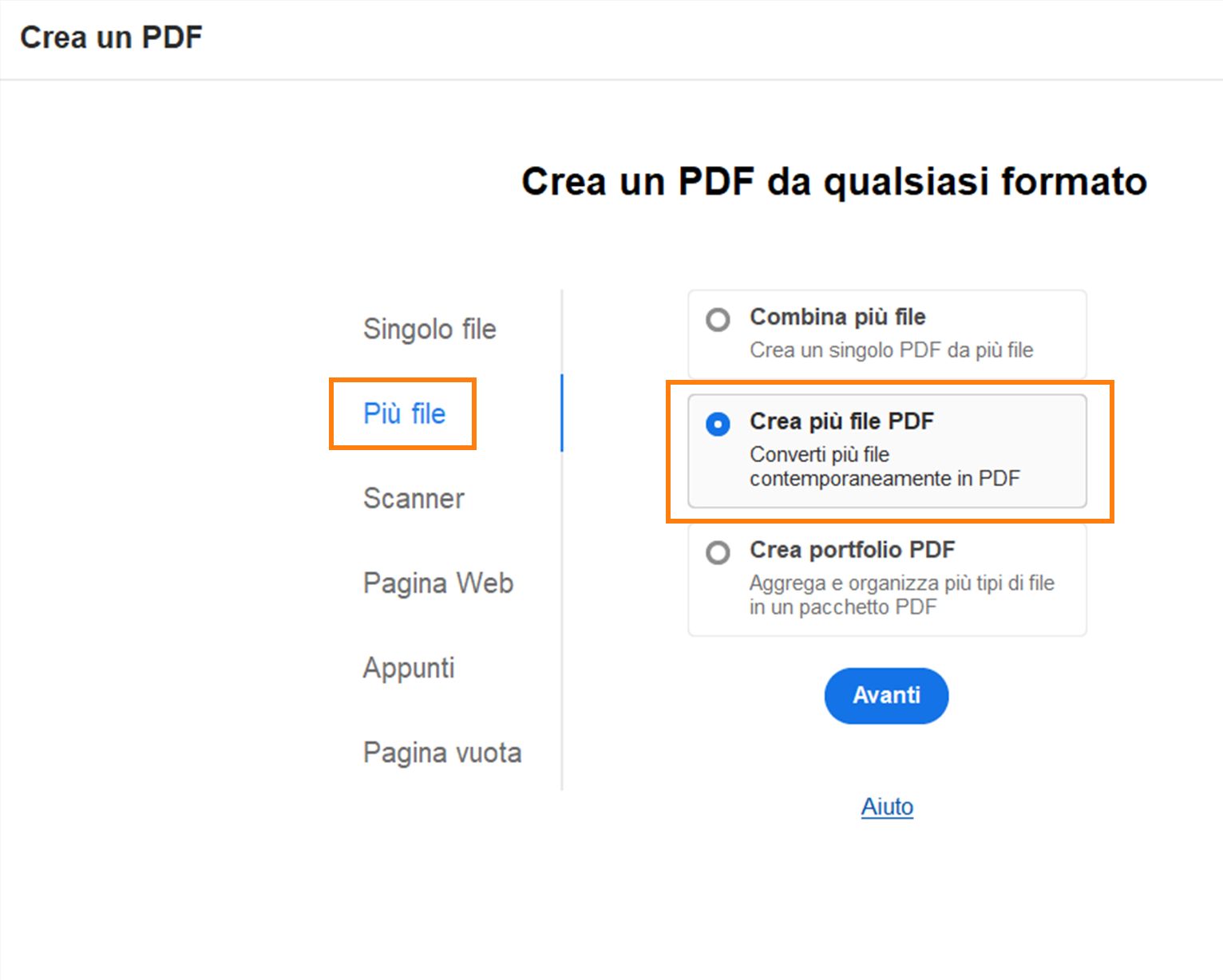Image resolution: width=1223 pixels, height=980 pixels.
Task: Click the 'Crea un PDF' title
Action: pyautogui.click(x=111, y=36)
